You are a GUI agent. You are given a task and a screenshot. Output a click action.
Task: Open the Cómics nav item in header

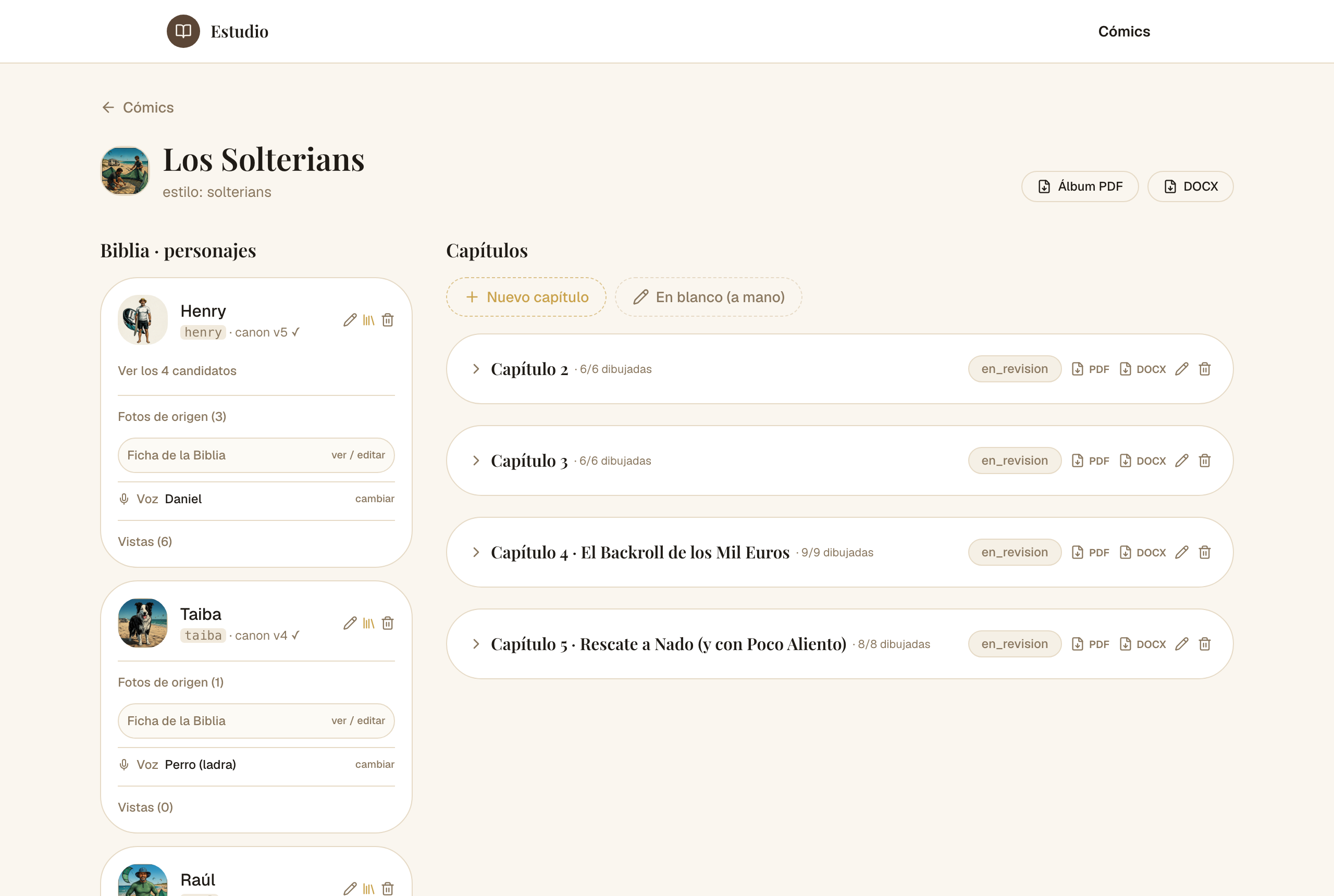point(1123,31)
